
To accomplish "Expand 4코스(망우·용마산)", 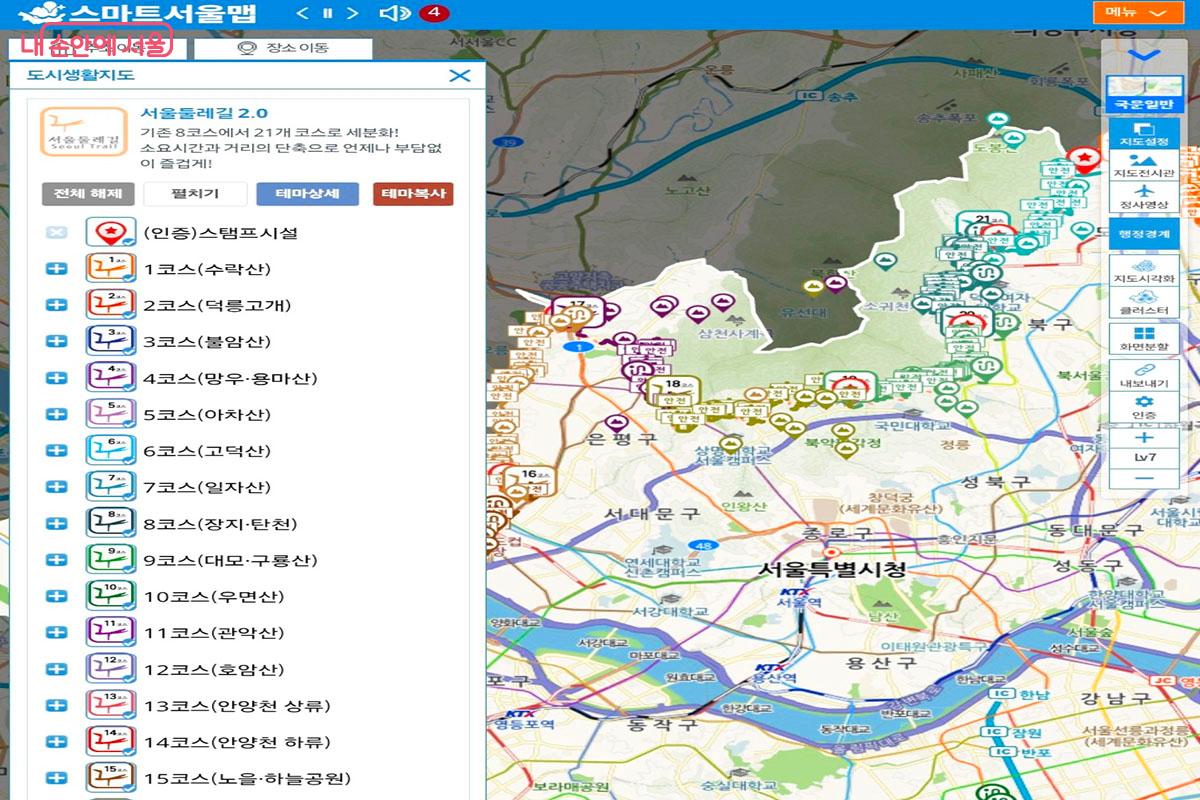I will point(56,378).
